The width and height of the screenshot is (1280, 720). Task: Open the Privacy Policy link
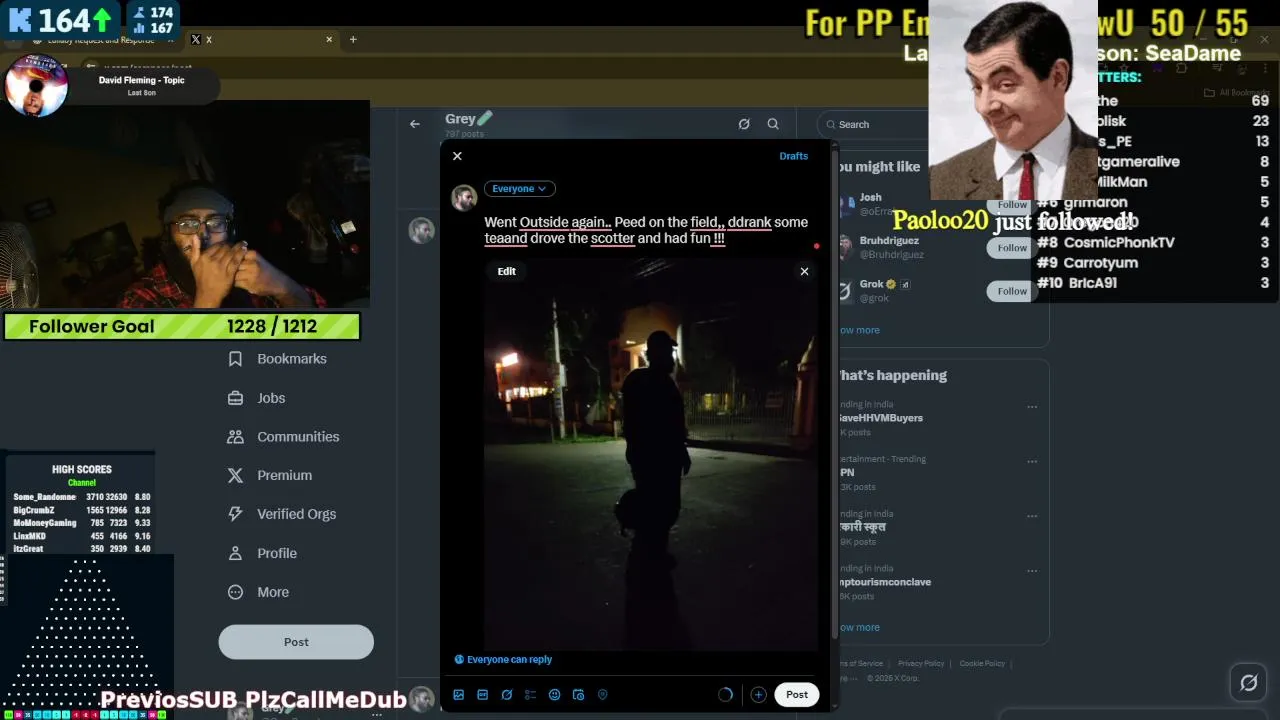(x=921, y=664)
